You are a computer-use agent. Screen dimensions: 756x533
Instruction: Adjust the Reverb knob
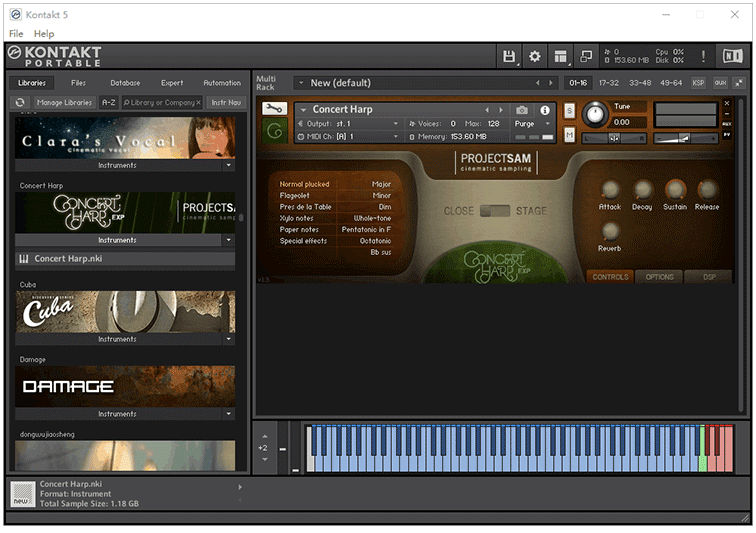(610, 232)
